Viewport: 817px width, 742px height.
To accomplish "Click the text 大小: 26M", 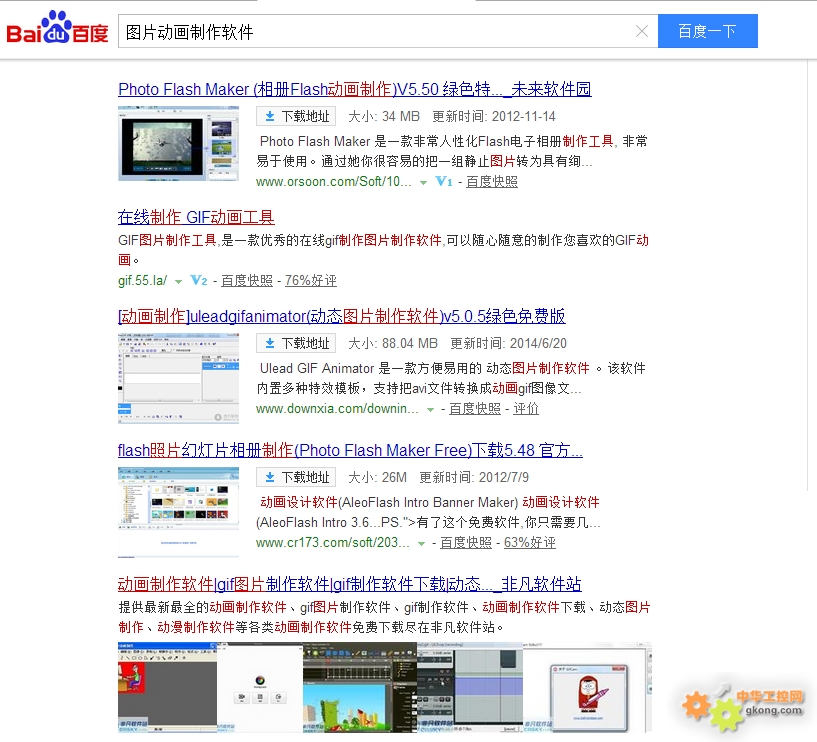I will point(377,477).
